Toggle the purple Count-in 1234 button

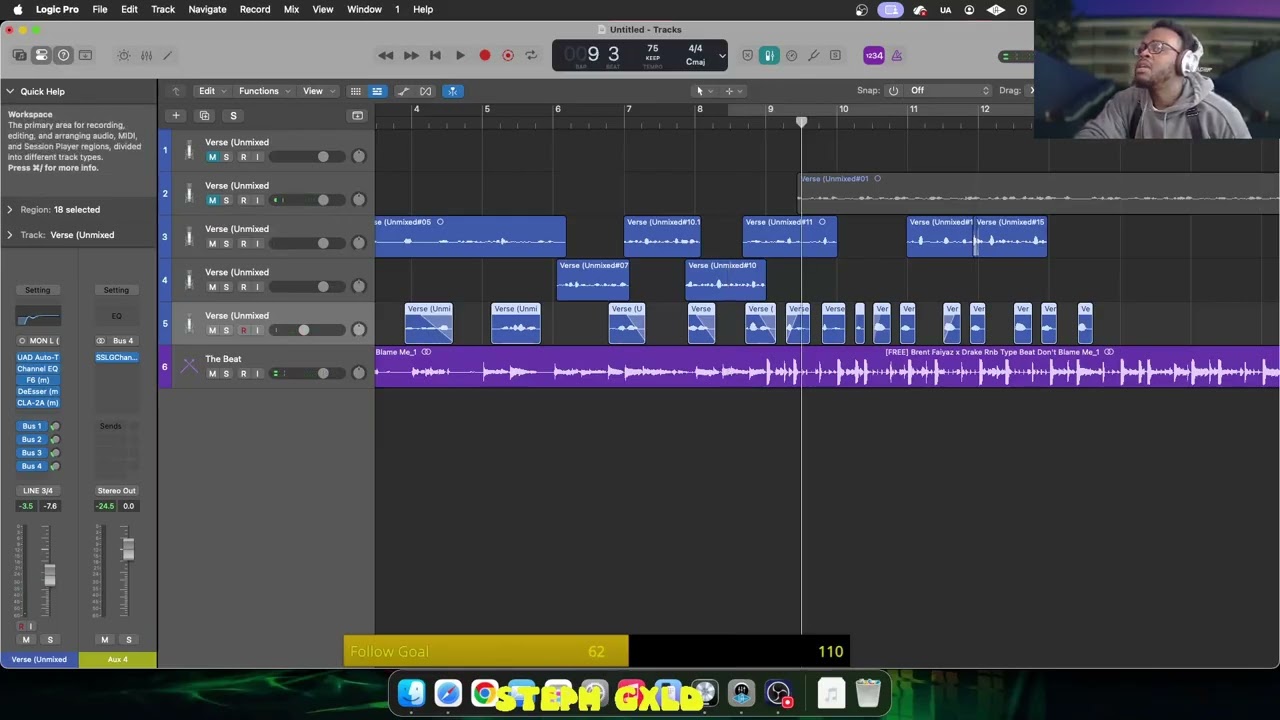click(x=874, y=55)
